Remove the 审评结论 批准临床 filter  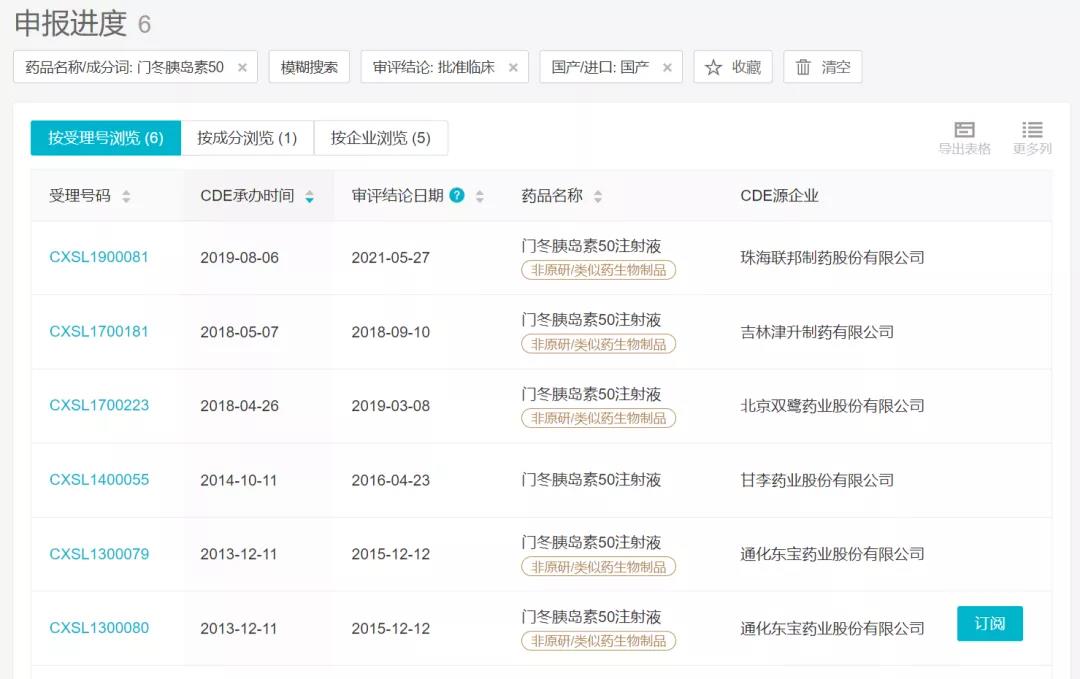tap(513, 67)
